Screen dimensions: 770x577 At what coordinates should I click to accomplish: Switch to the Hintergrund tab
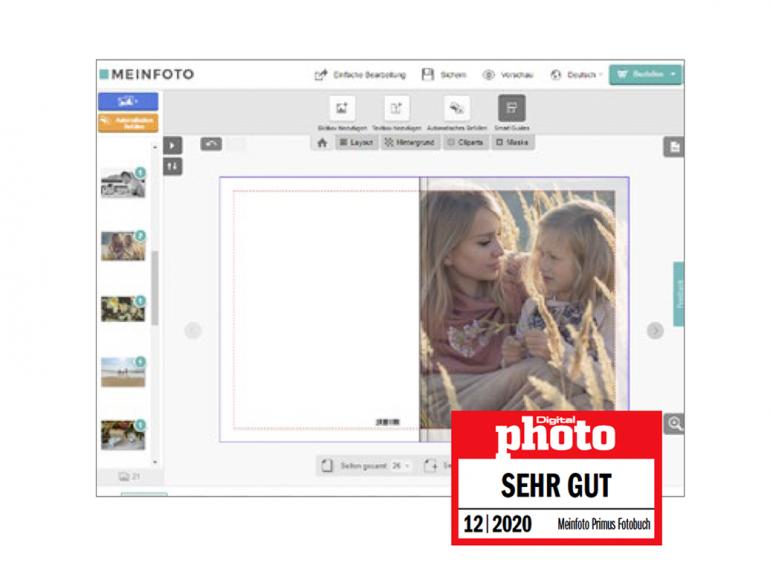[x=409, y=143]
